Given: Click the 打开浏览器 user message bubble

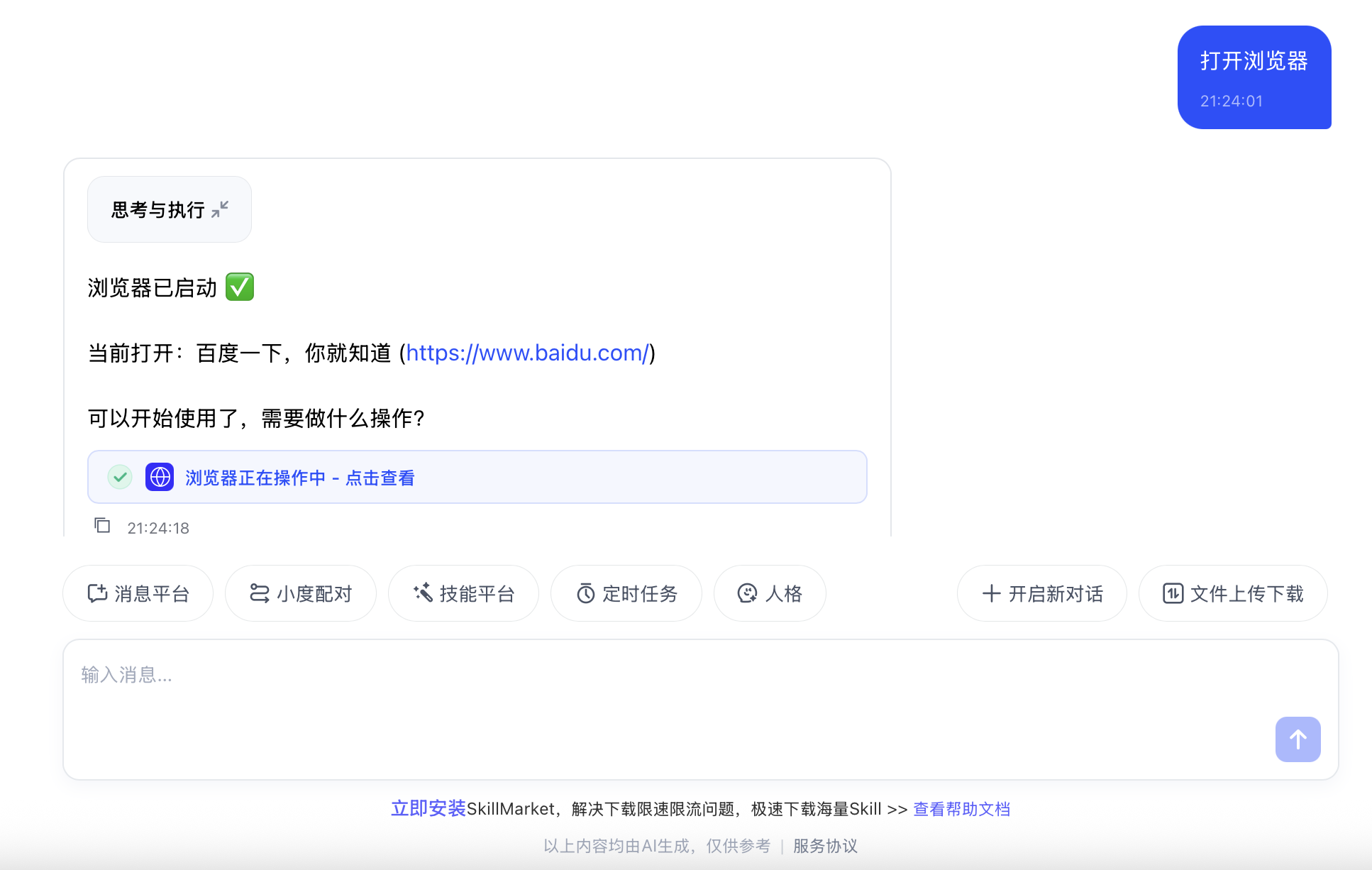Looking at the screenshot, I should click(1254, 77).
